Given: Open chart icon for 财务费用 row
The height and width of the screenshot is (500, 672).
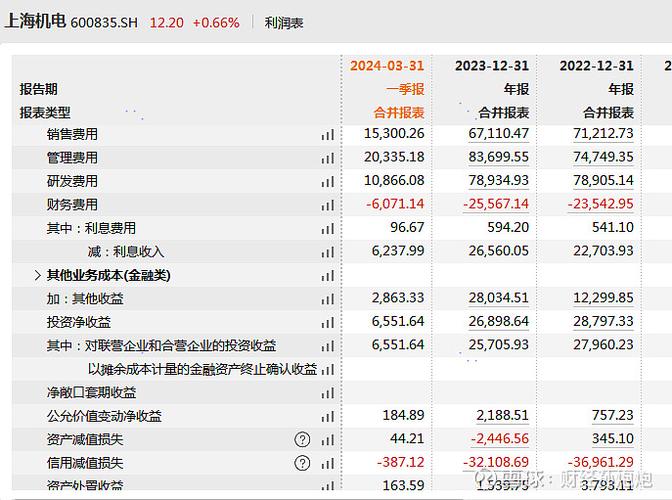Looking at the screenshot, I should (x=327, y=206).
